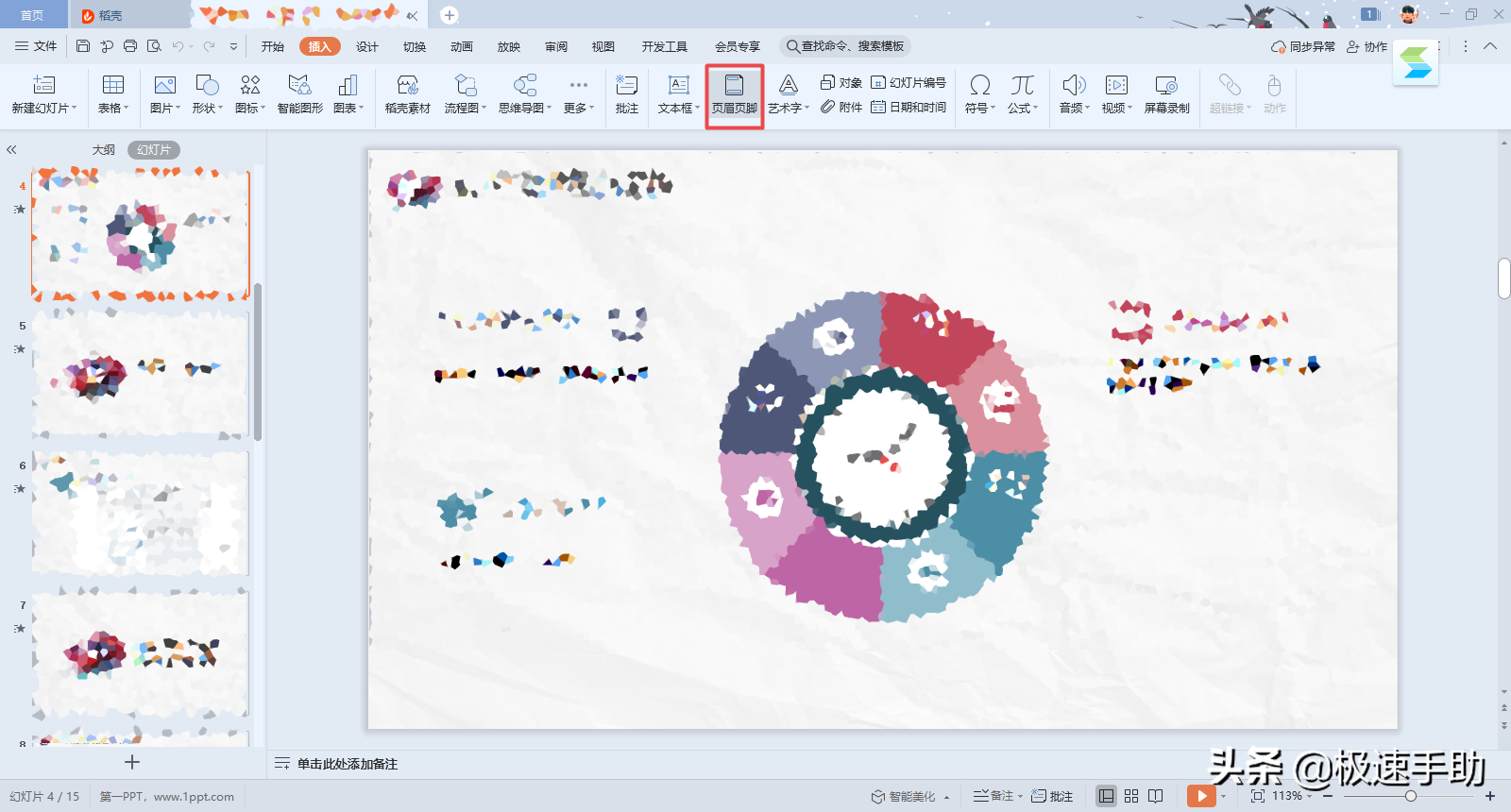The height and width of the screenshot is (812, 1511).
Task: Expand the WordArt (艺术字) dropdown
Action: 789,94
